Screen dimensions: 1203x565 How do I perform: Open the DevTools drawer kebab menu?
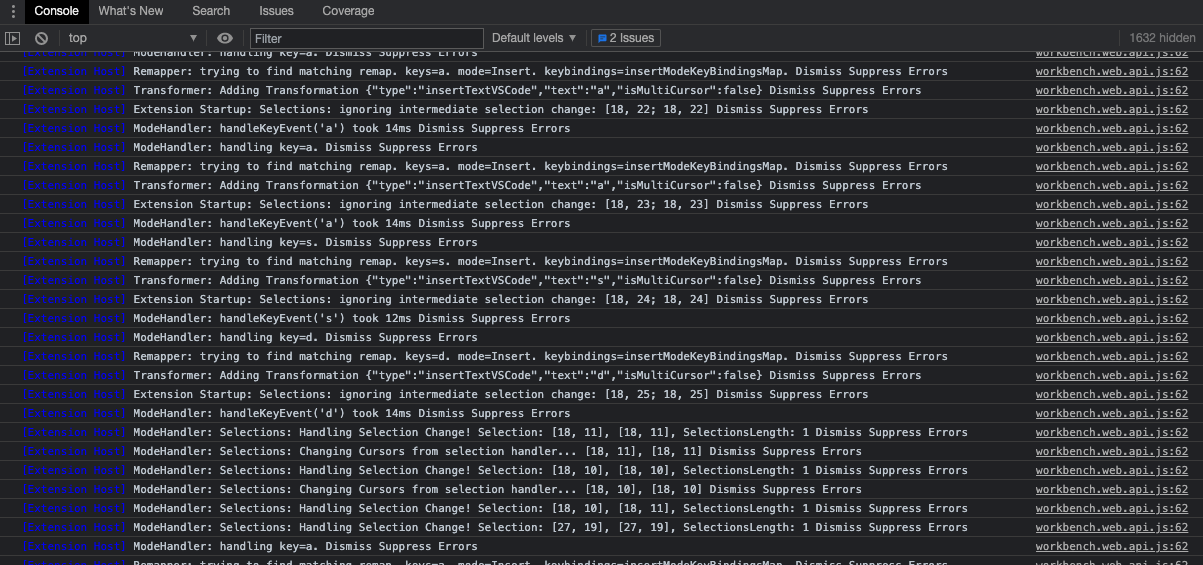click(12, 11)
